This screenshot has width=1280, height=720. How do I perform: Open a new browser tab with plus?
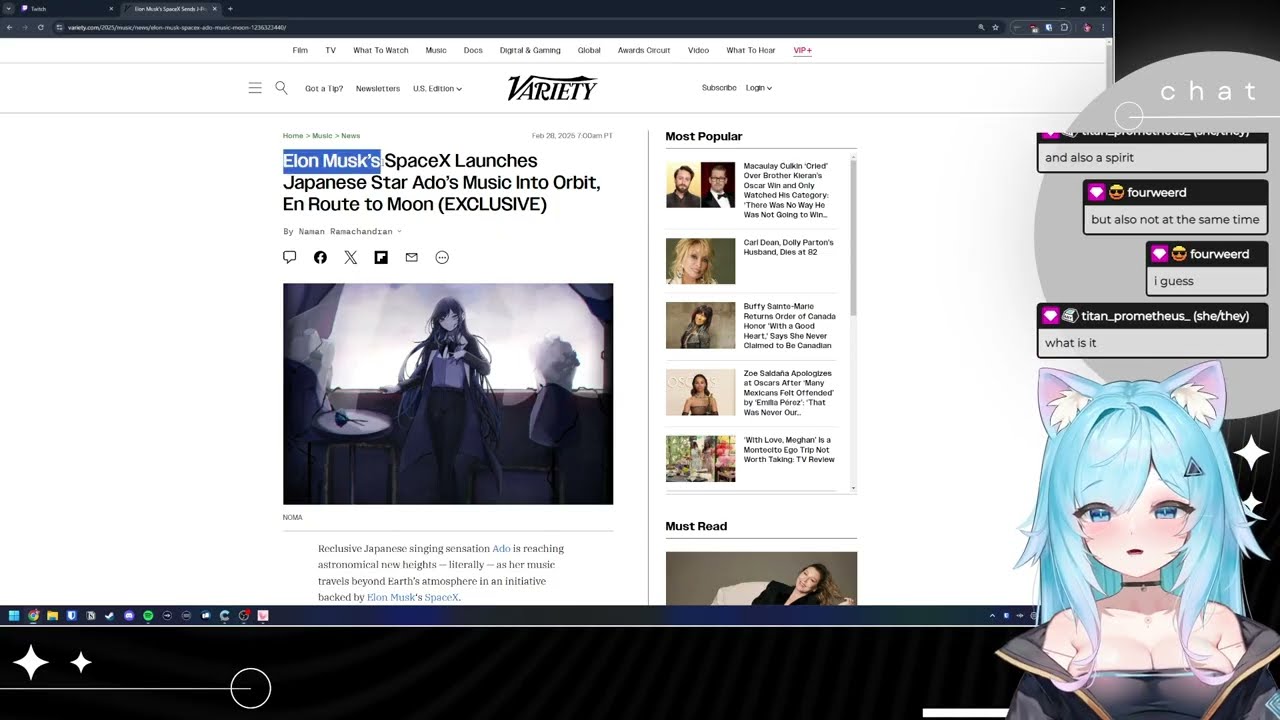(230, 9)
